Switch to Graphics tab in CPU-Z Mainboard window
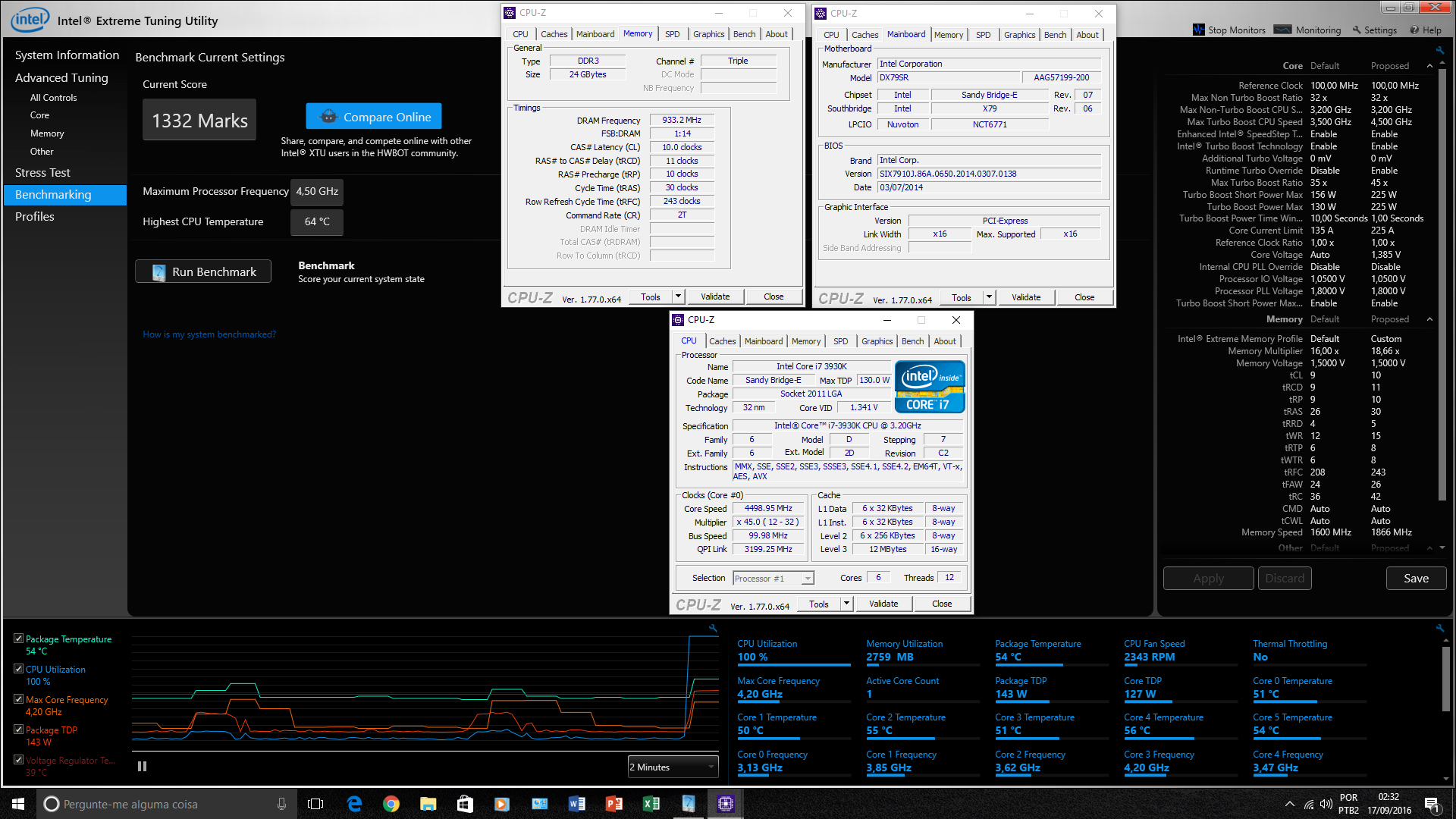This screenshot has height=819, width=1456. pos(1019,35)
